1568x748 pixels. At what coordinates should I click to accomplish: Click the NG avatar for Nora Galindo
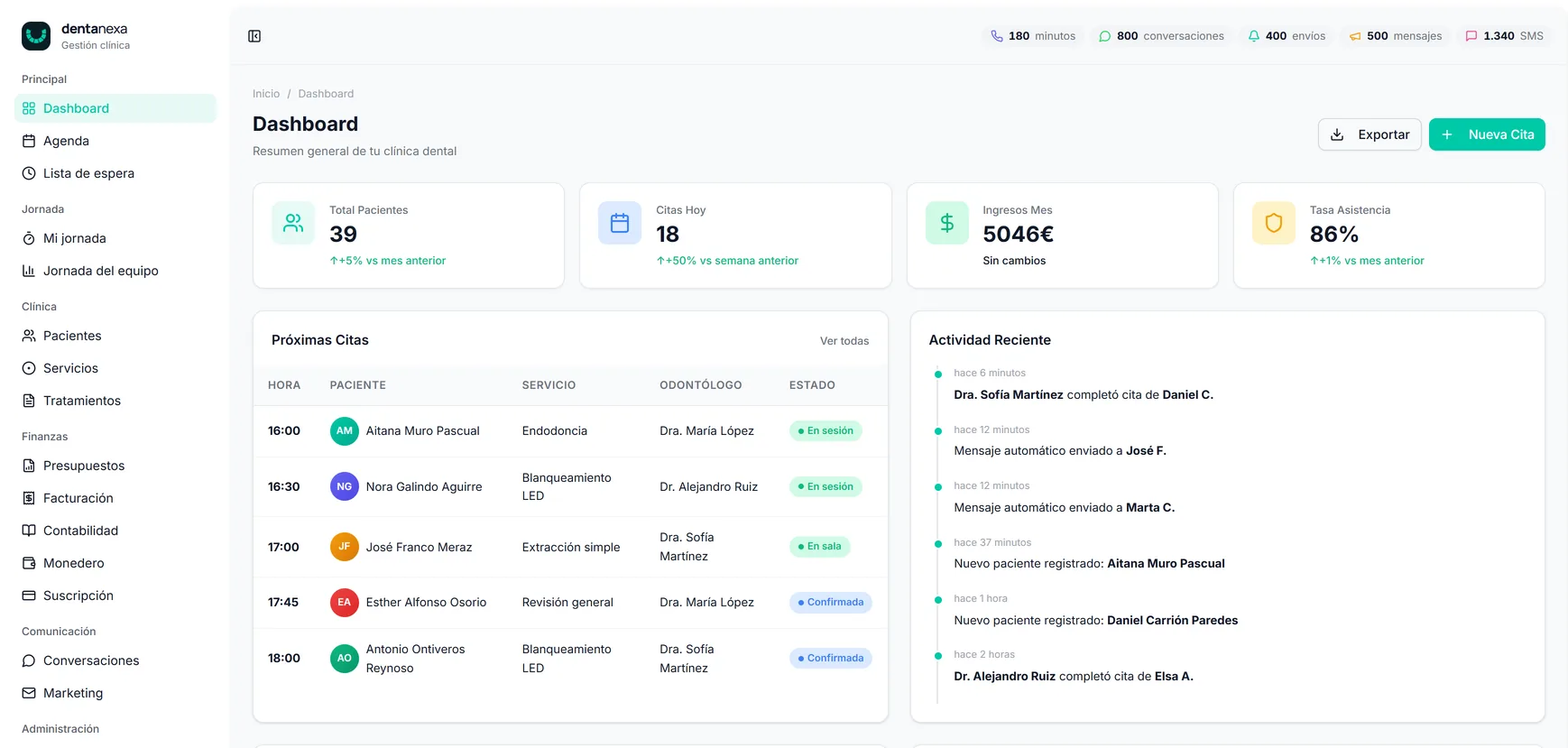[345, 487]
